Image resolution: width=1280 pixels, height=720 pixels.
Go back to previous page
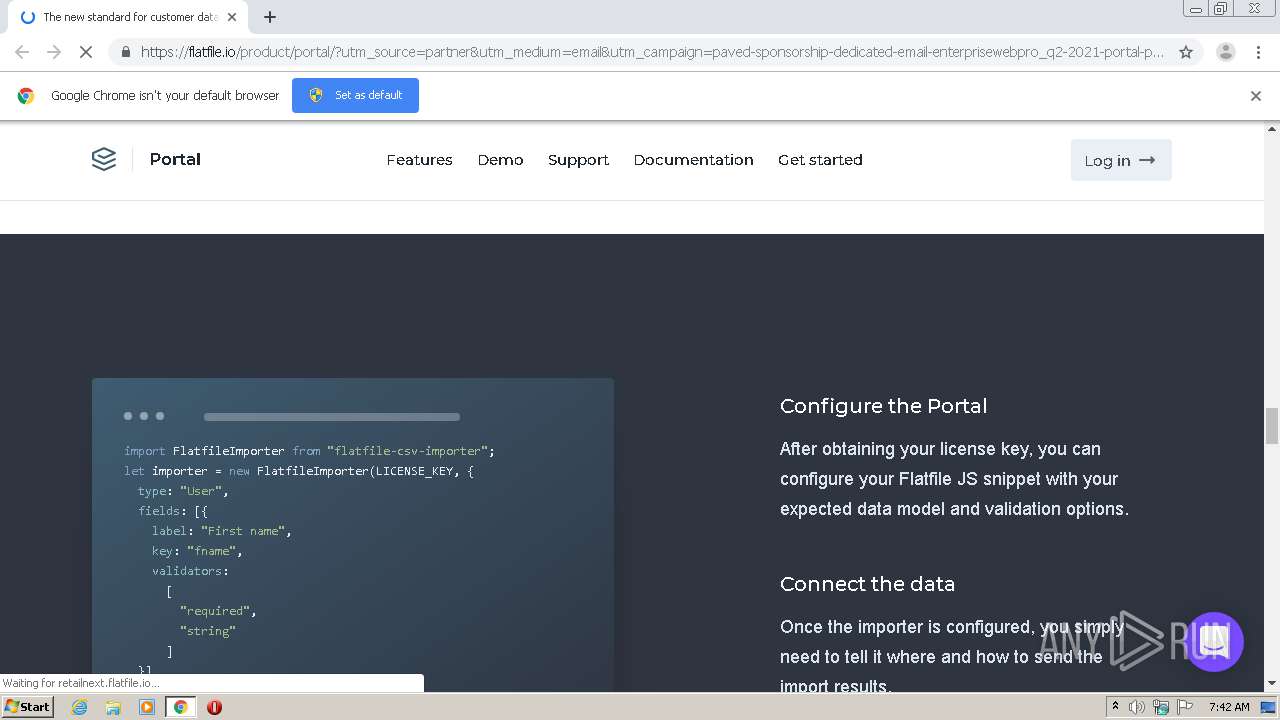[22, 52]
